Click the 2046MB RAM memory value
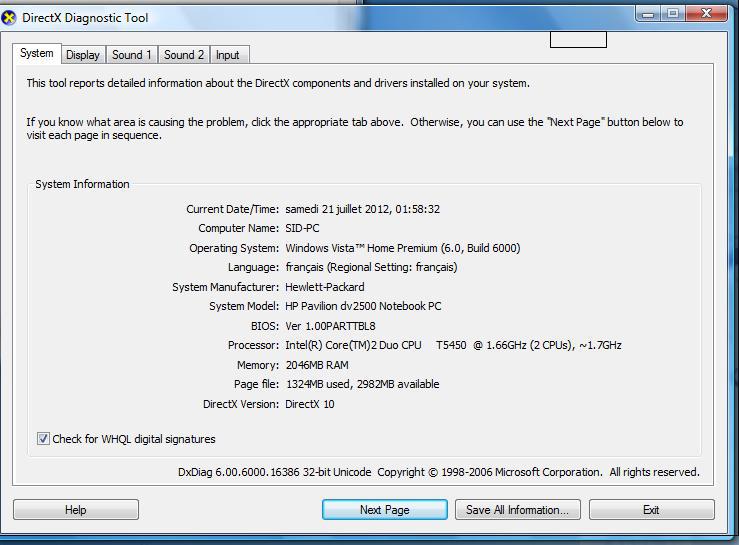 tap(317, 365)
